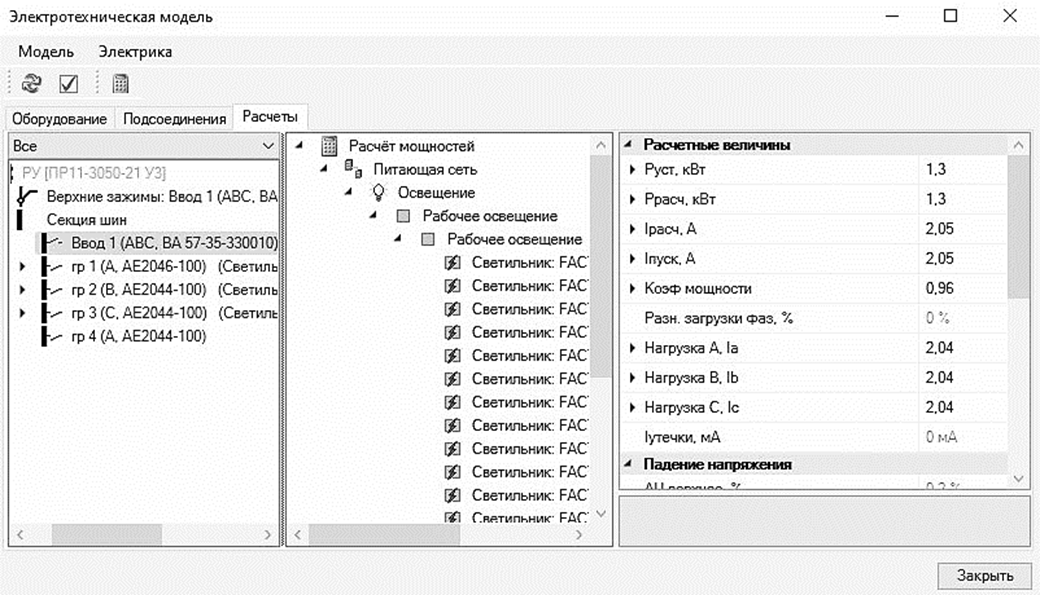Click the refresh icon in the toolbar
The height and width of the screenshot is (595, 1040).
[x=31, y=84]
